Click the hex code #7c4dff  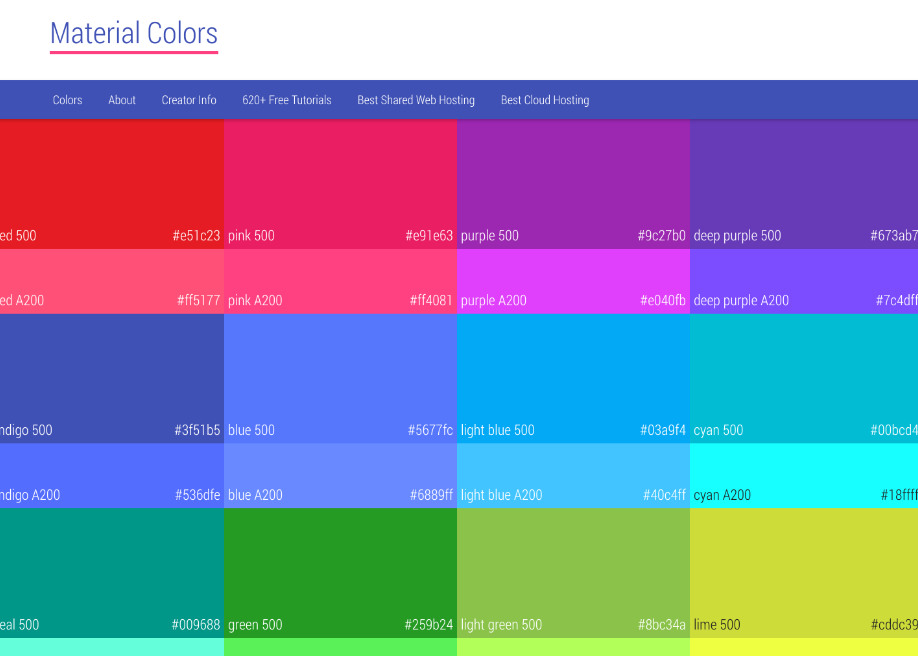[x=896, y=300]
